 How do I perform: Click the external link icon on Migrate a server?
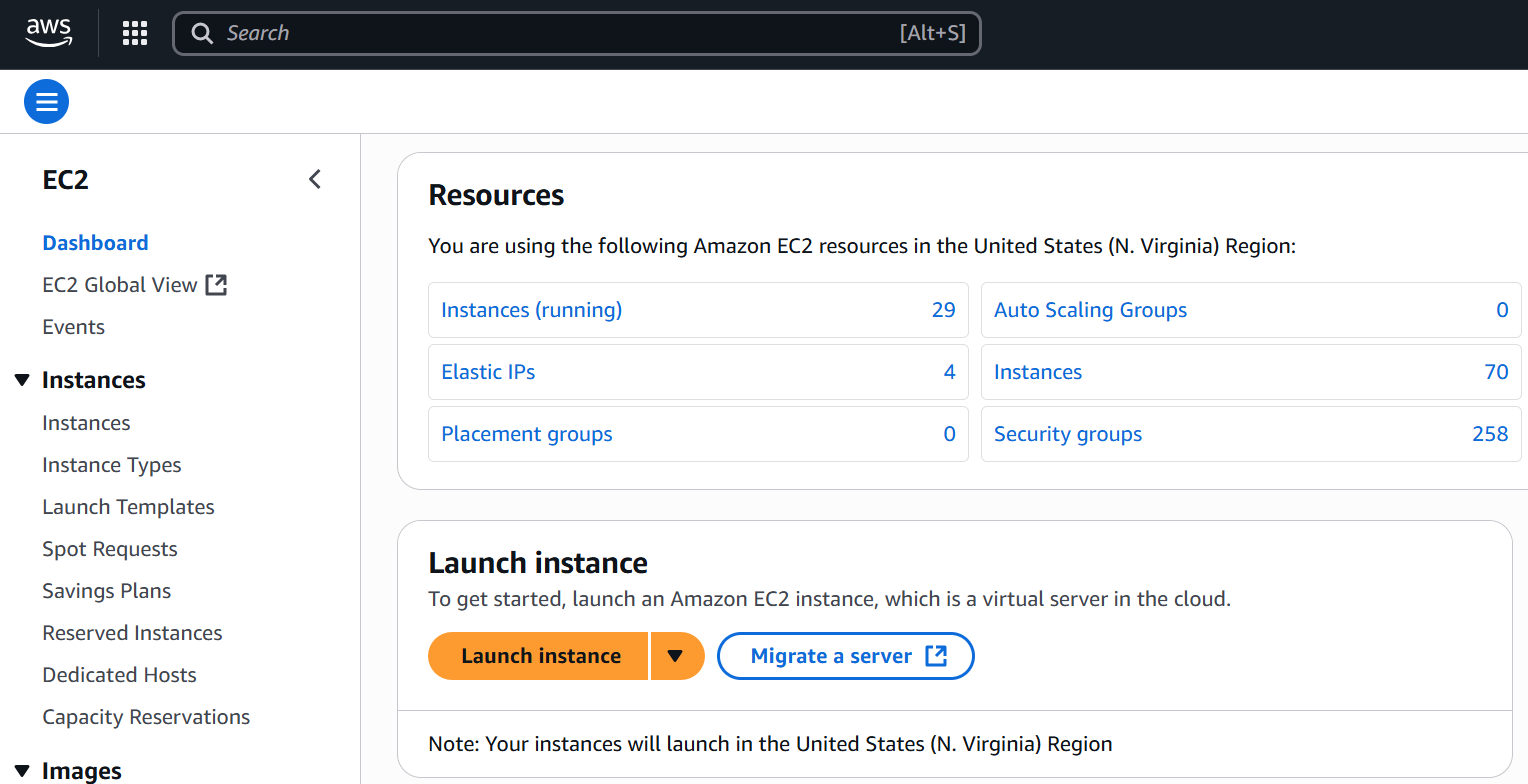936,656
